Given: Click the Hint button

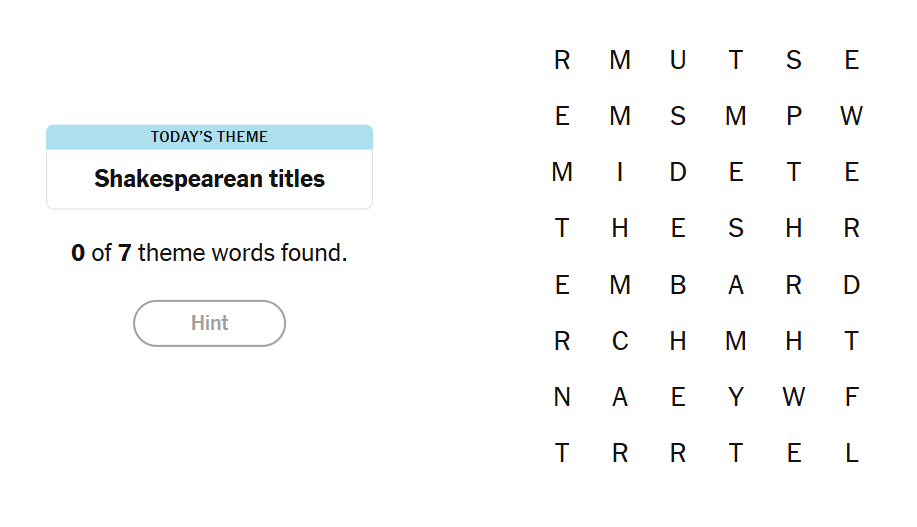Looking at the screenshot, I should click(209, 323).
